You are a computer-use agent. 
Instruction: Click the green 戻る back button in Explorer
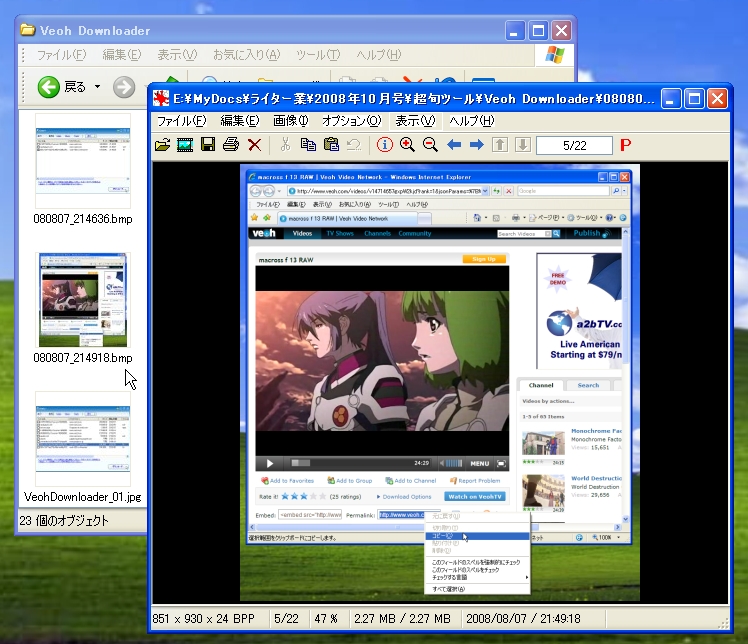pyautogui.click(x=62, y=87)
